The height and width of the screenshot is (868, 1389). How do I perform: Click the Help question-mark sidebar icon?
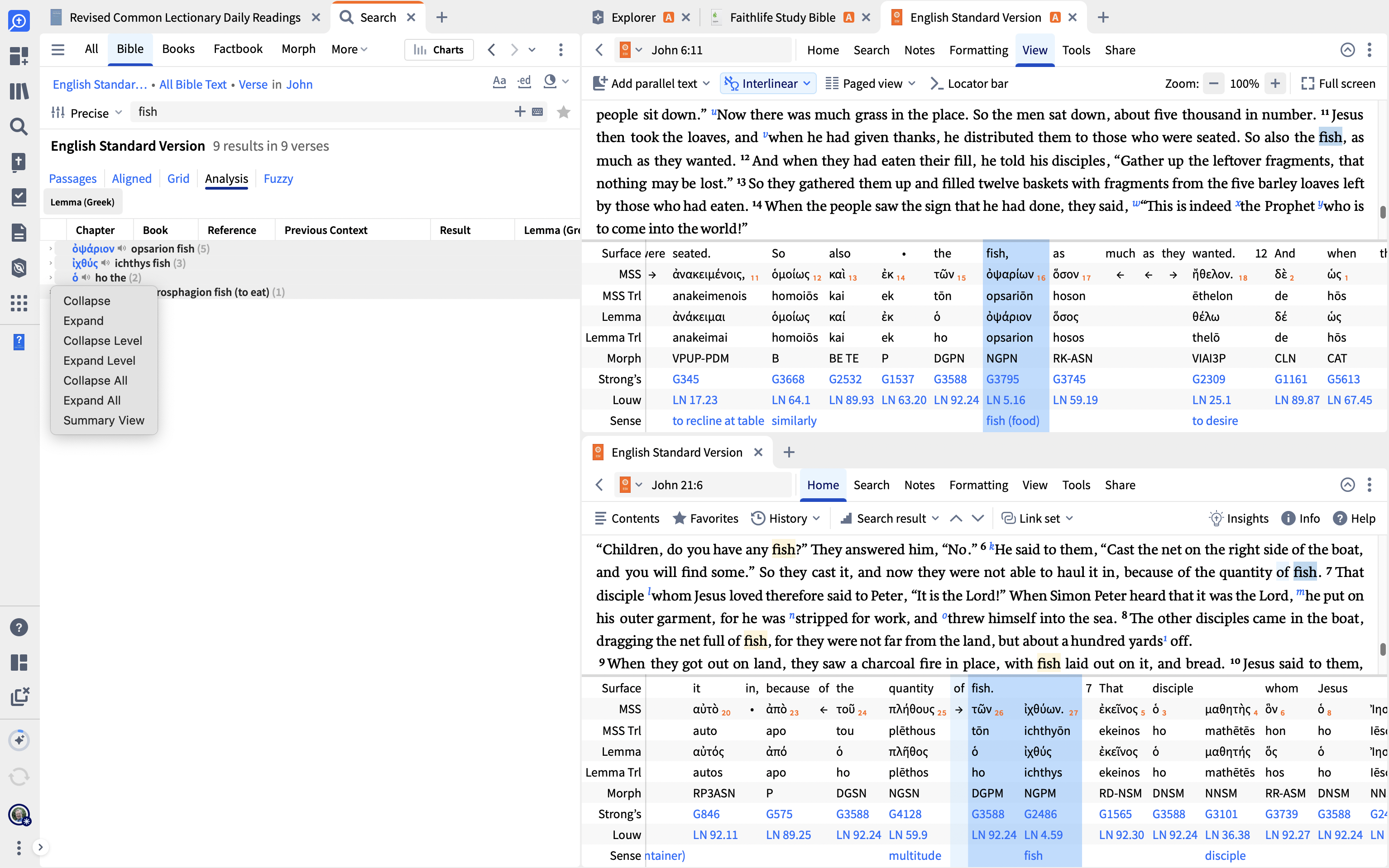(x=19, y=627)
